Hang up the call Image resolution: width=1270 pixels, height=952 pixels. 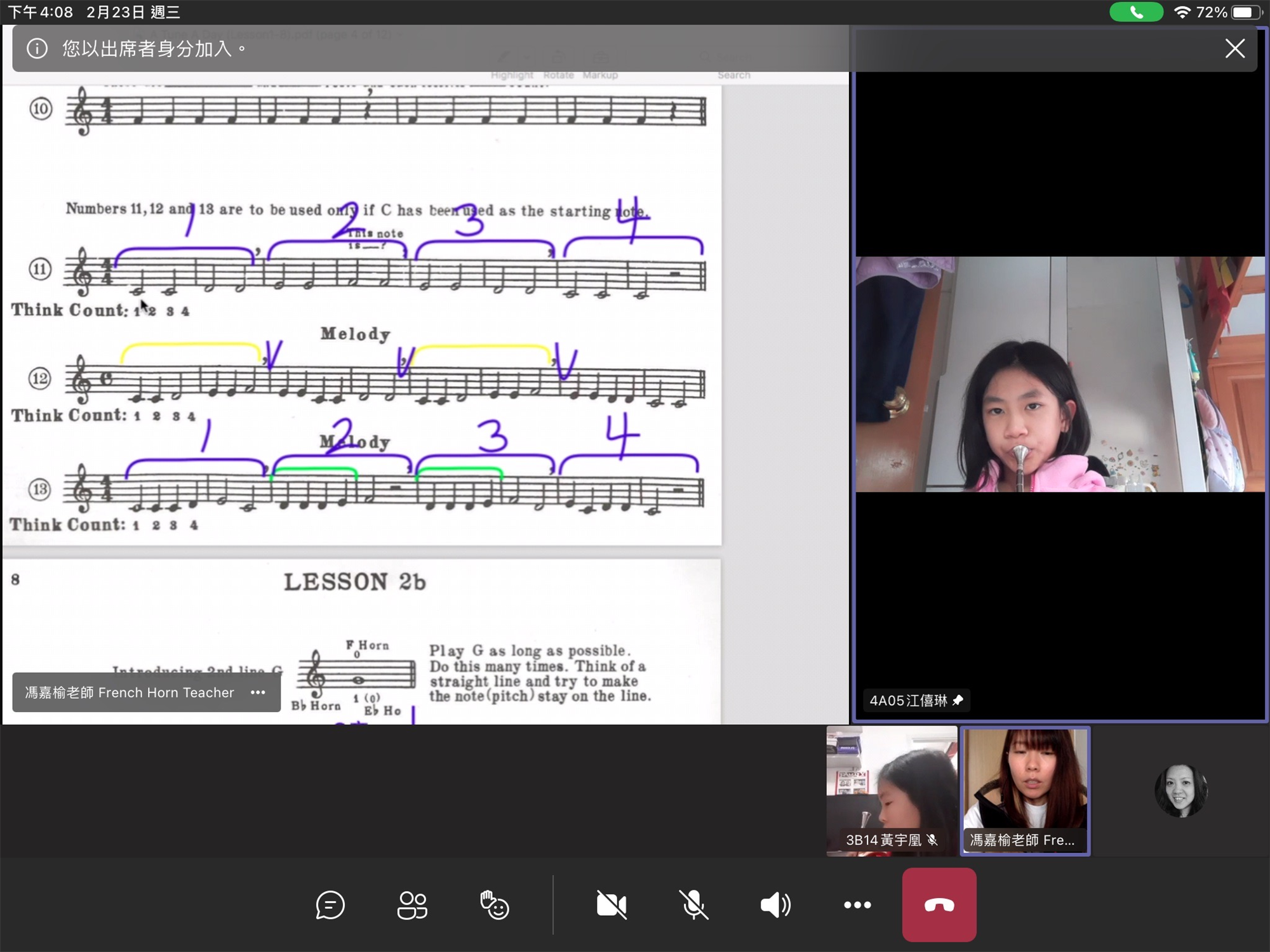[939, 905]
